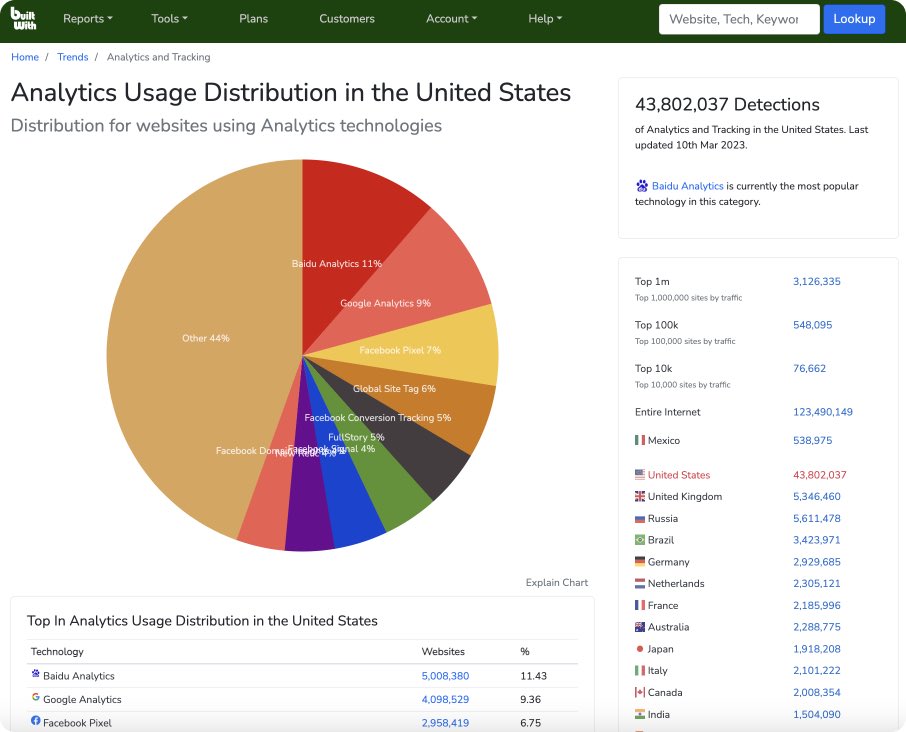Screen dimensions: 906x732
Task: Click the 'Websites' column header
Action: click(443, 651)
